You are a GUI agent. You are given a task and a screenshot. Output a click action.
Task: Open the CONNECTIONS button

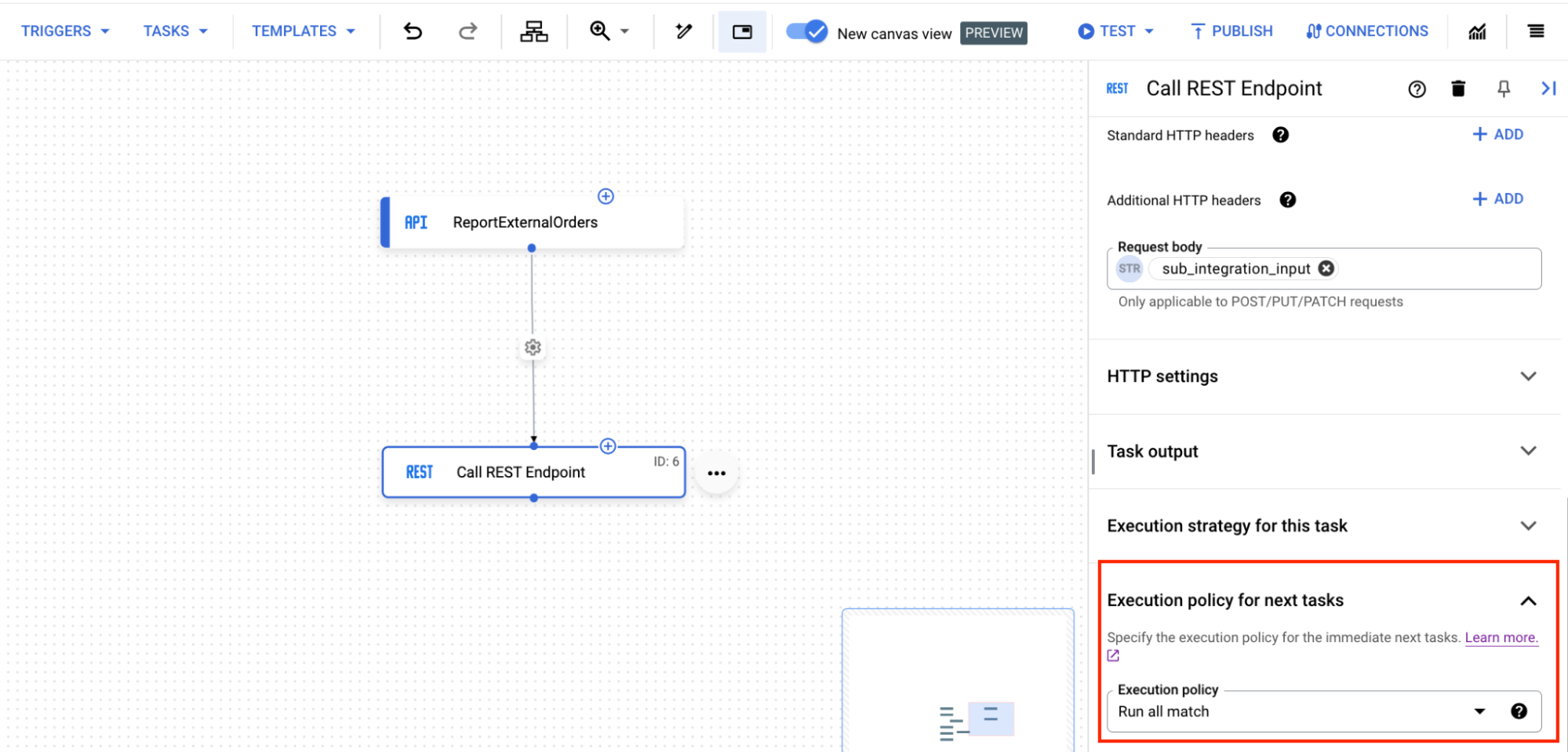click(1367, 31)
